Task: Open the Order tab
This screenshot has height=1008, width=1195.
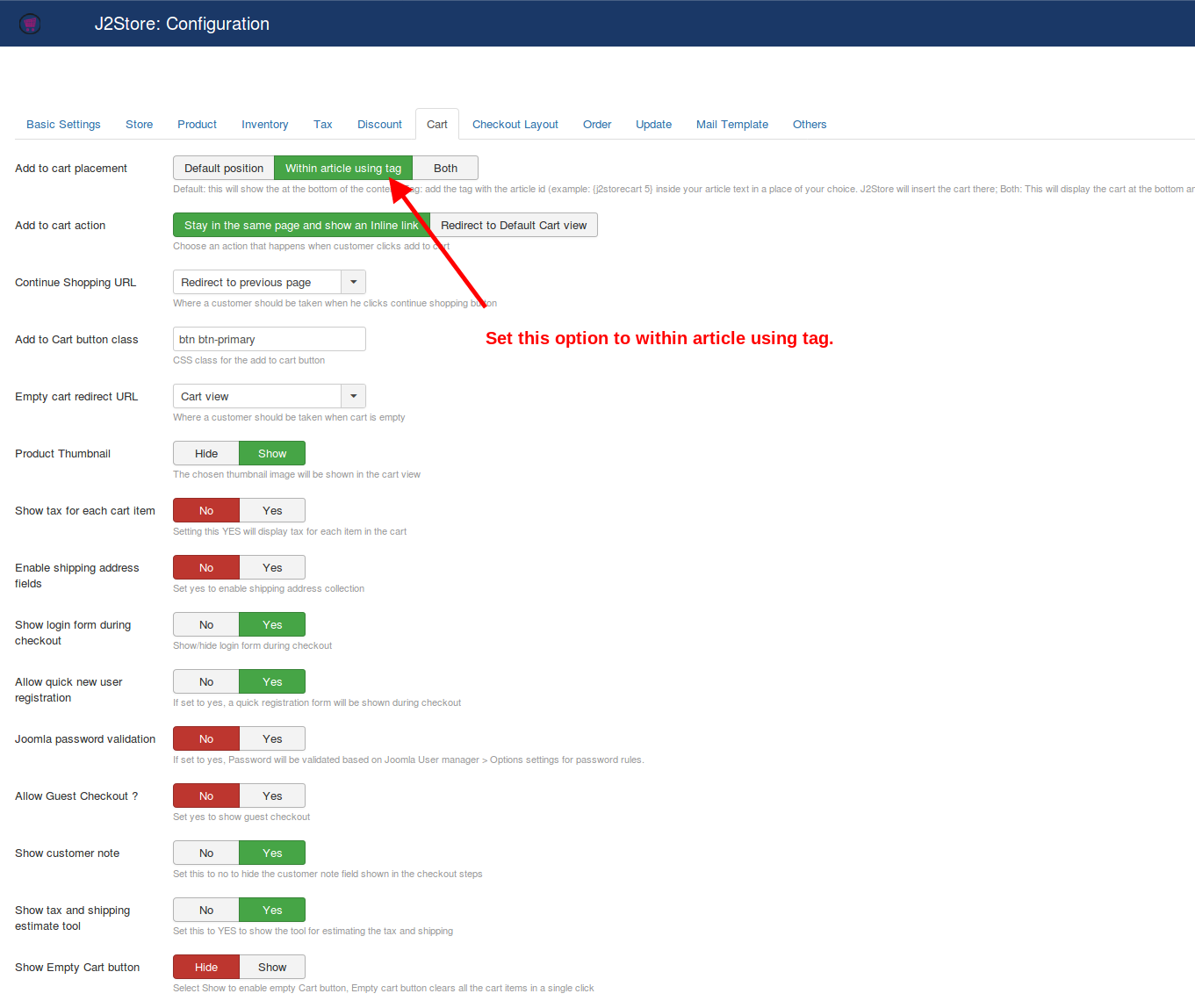Action: pos(596,125)
